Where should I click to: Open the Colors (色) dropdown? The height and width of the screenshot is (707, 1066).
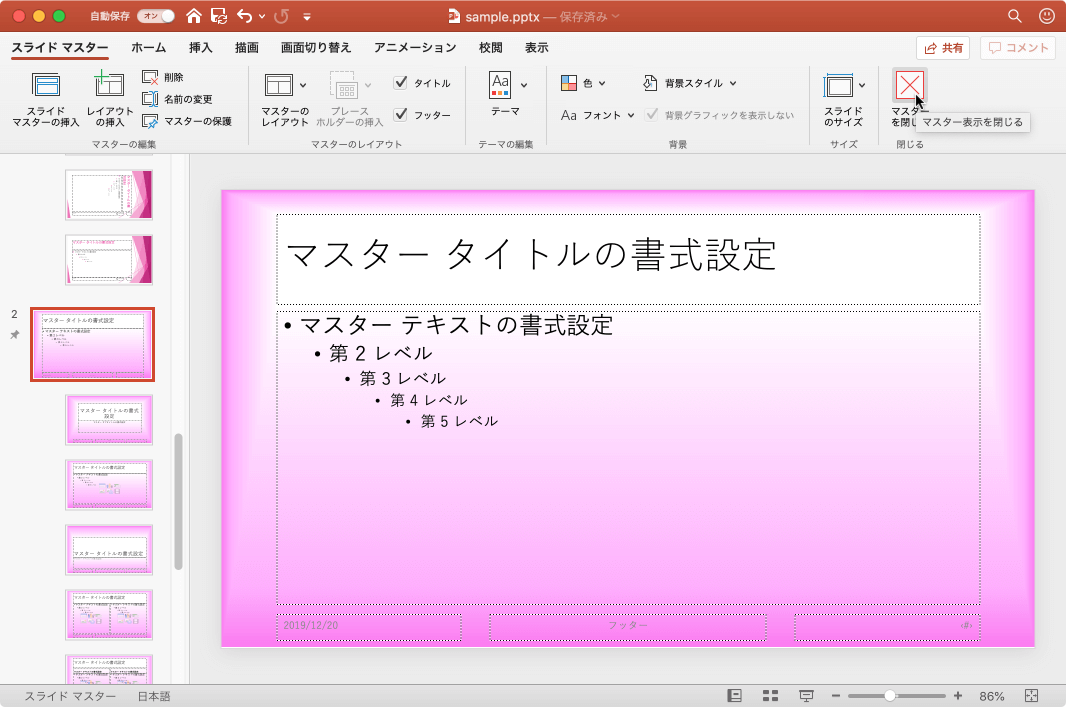click(583, 83)
